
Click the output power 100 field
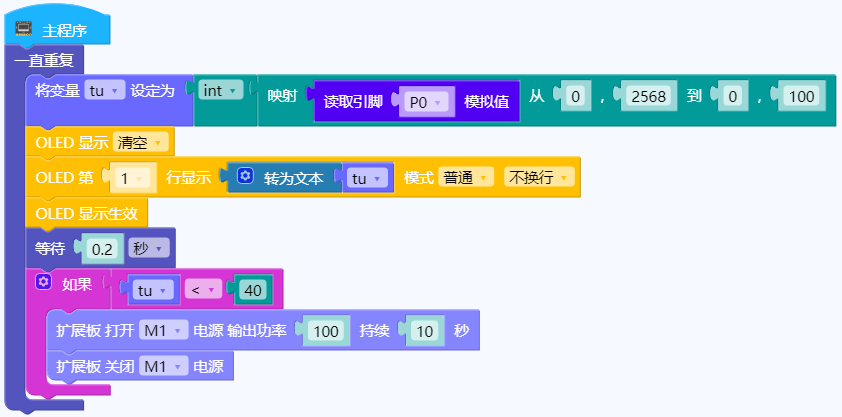tap(326, 331)
